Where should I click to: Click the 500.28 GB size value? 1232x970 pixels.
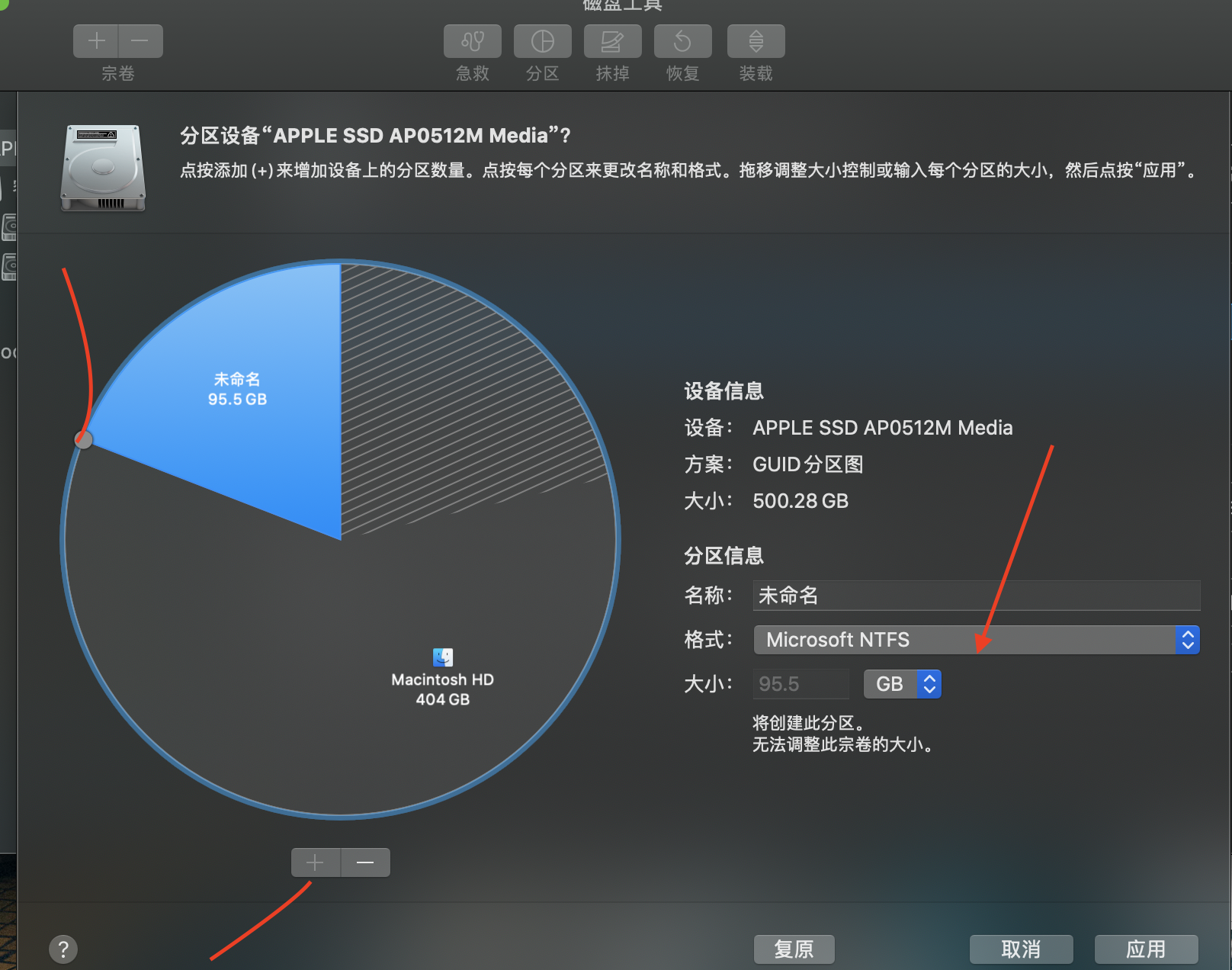[800, 501]
